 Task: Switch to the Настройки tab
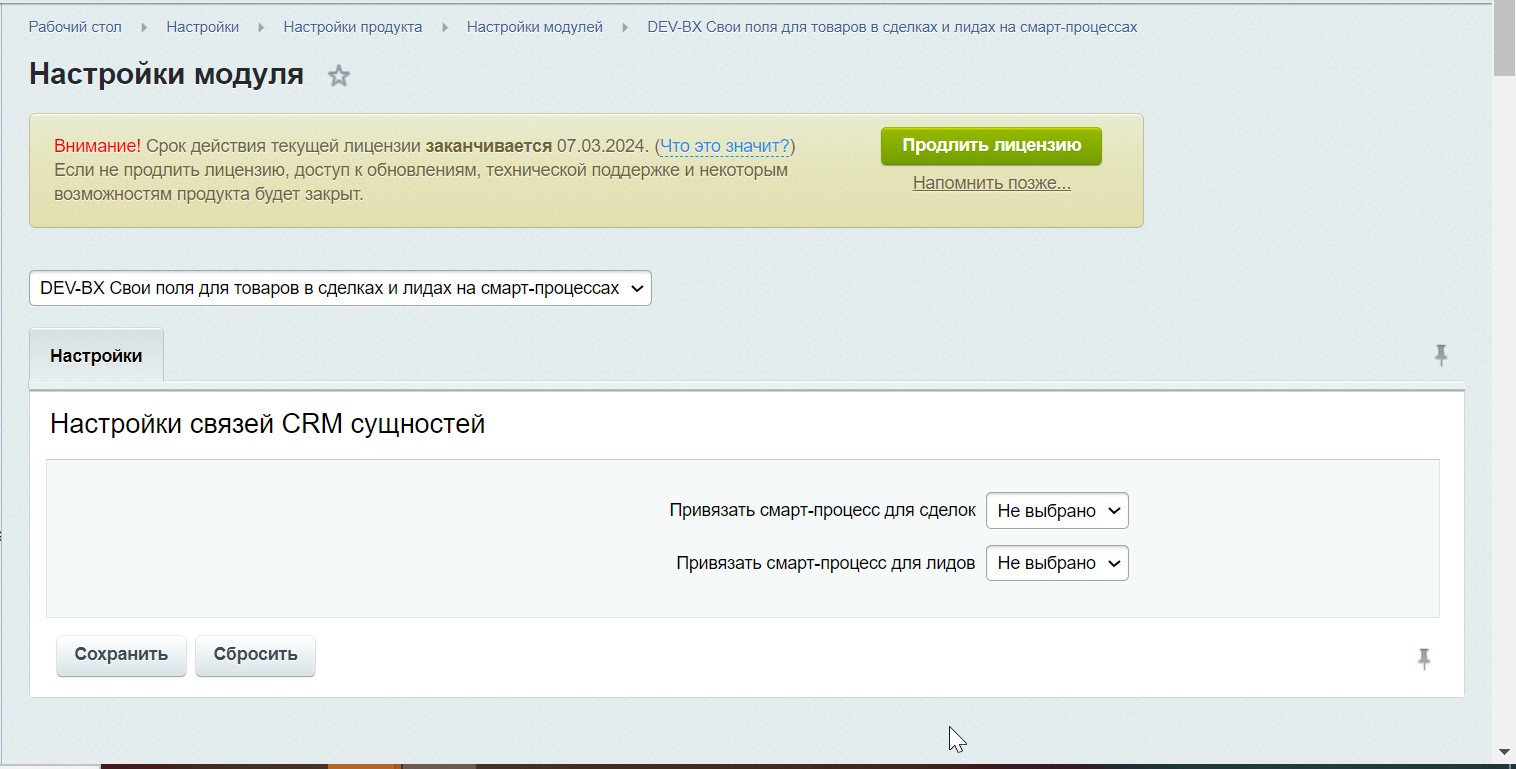coord(96,356)
